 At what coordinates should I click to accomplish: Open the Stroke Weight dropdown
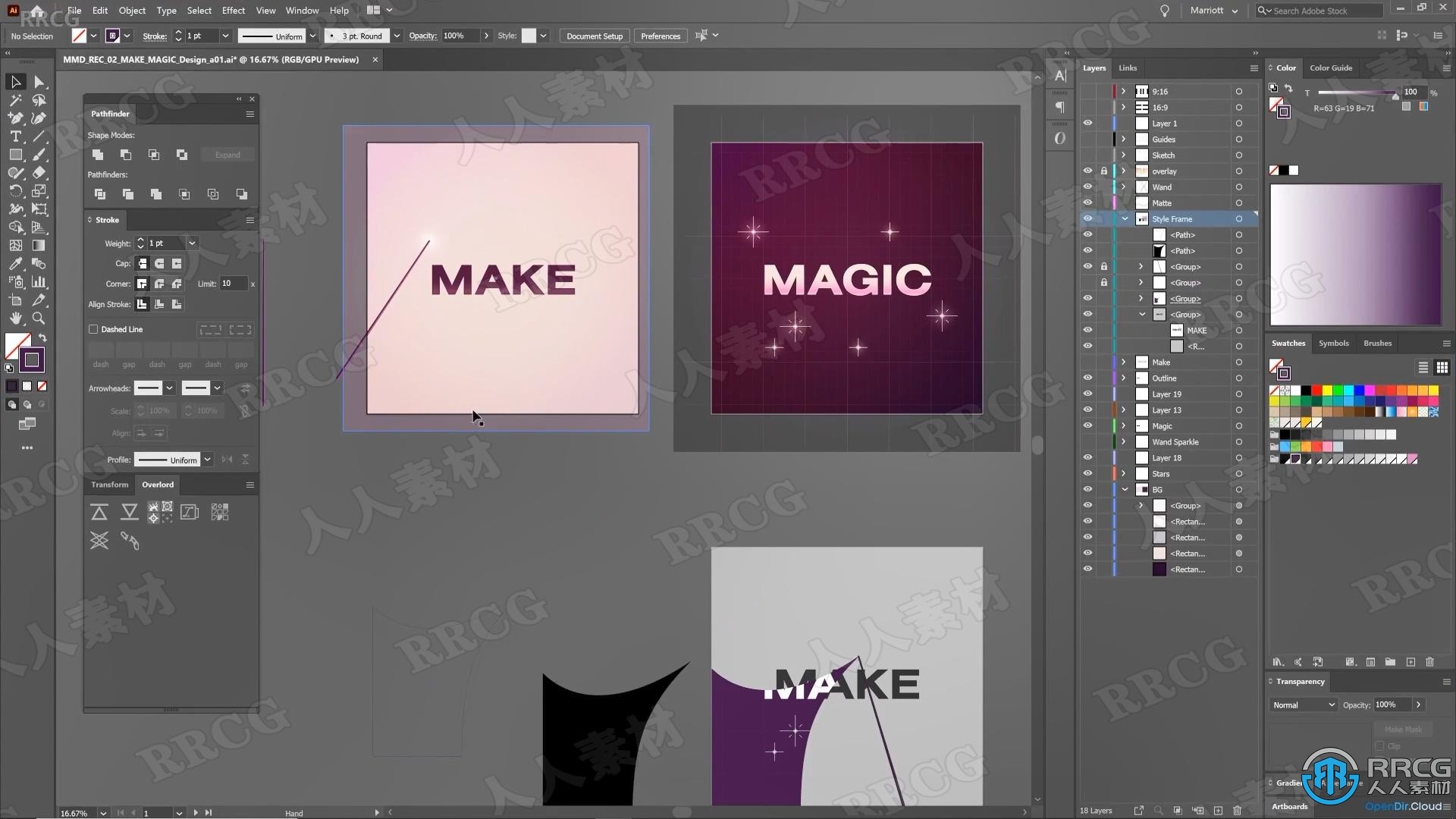tap(191, 243)
